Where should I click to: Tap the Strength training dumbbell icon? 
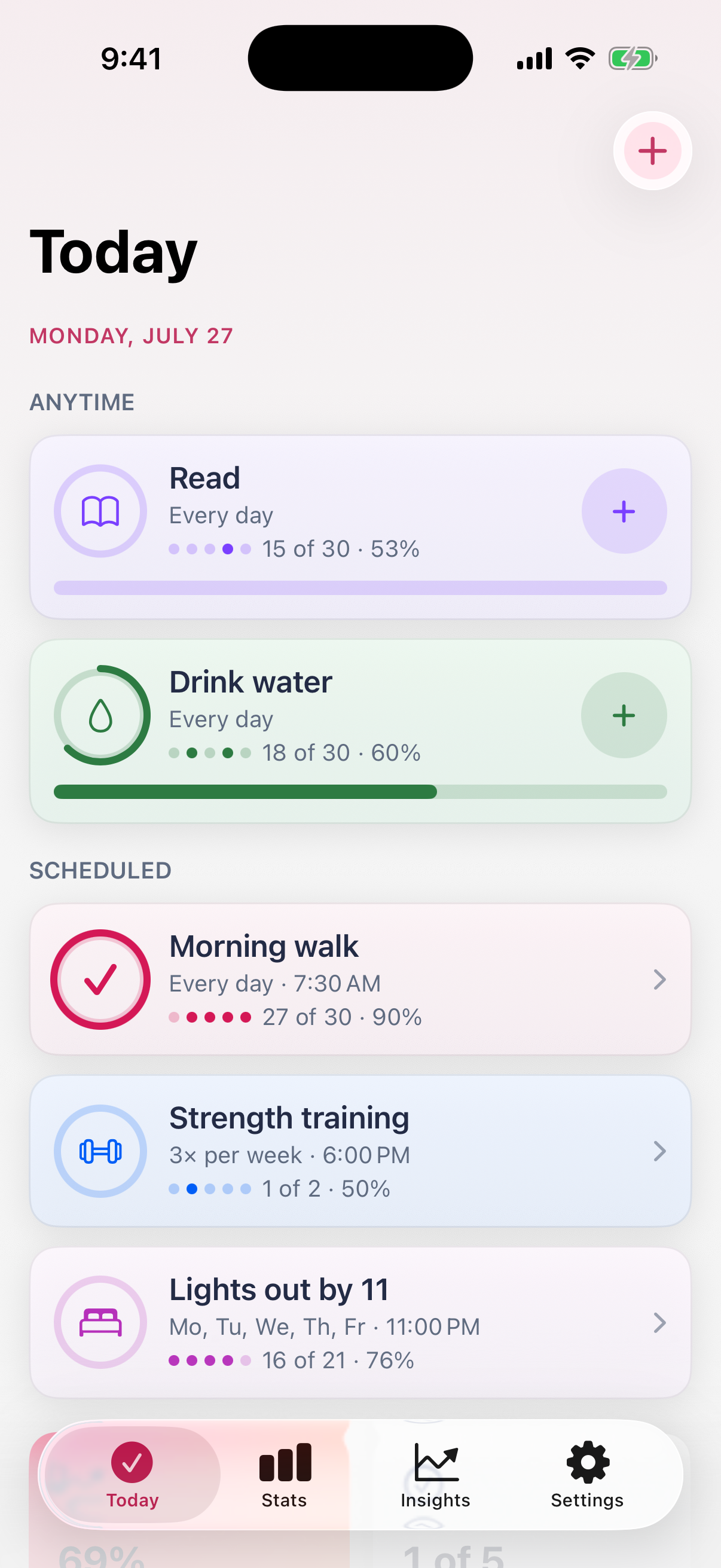[100, 1151]
